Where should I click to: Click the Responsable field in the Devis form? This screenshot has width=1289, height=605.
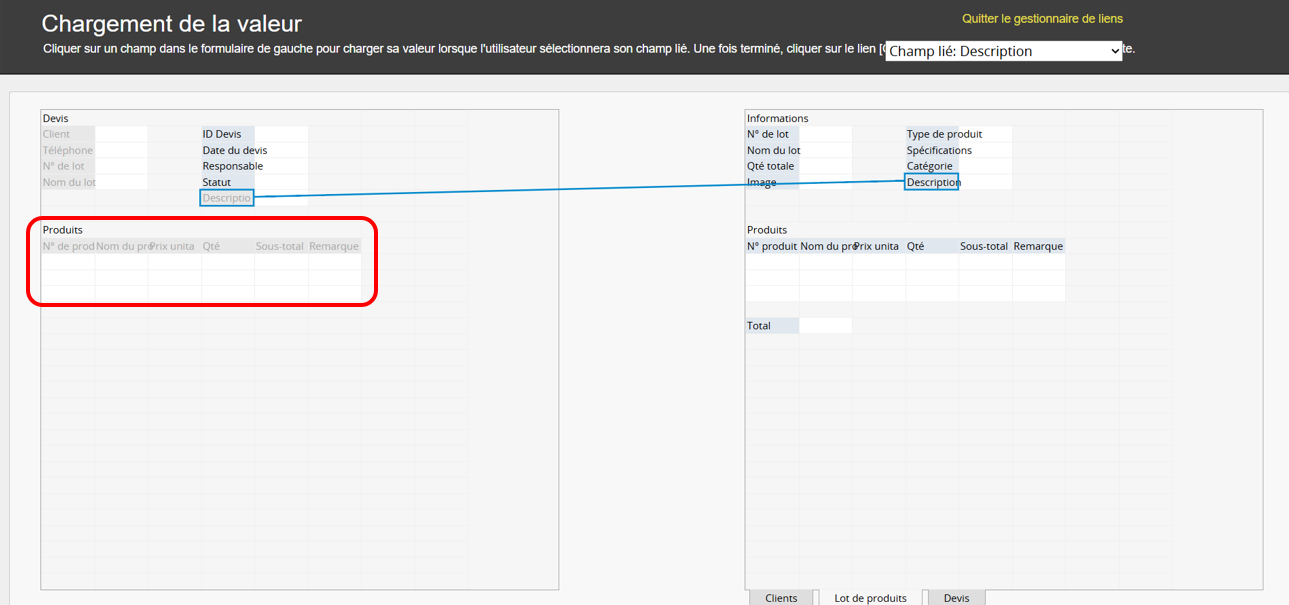(x=232, y=166)
